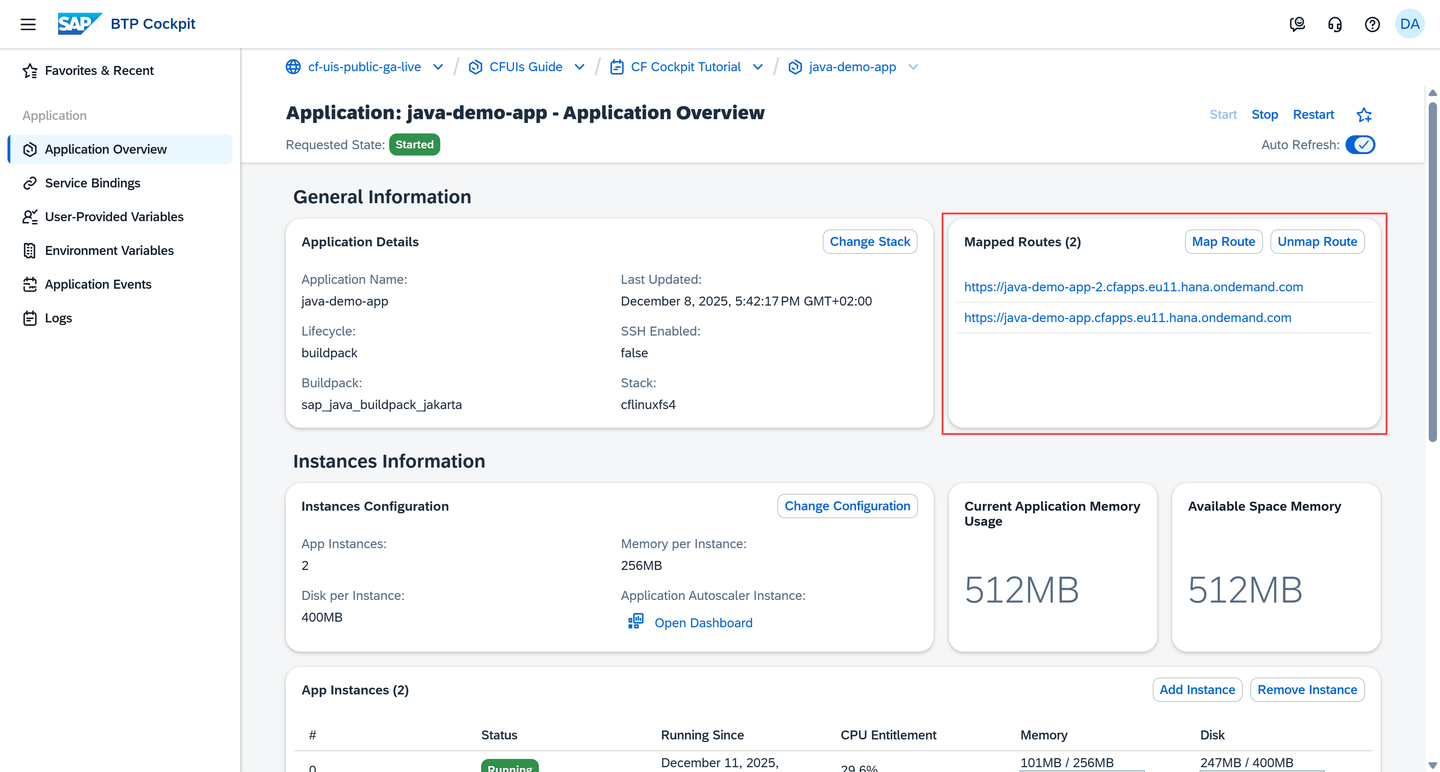Click the Logs clipboard icon
Viewport: 1440px width, 772px height.
[30, 318]
